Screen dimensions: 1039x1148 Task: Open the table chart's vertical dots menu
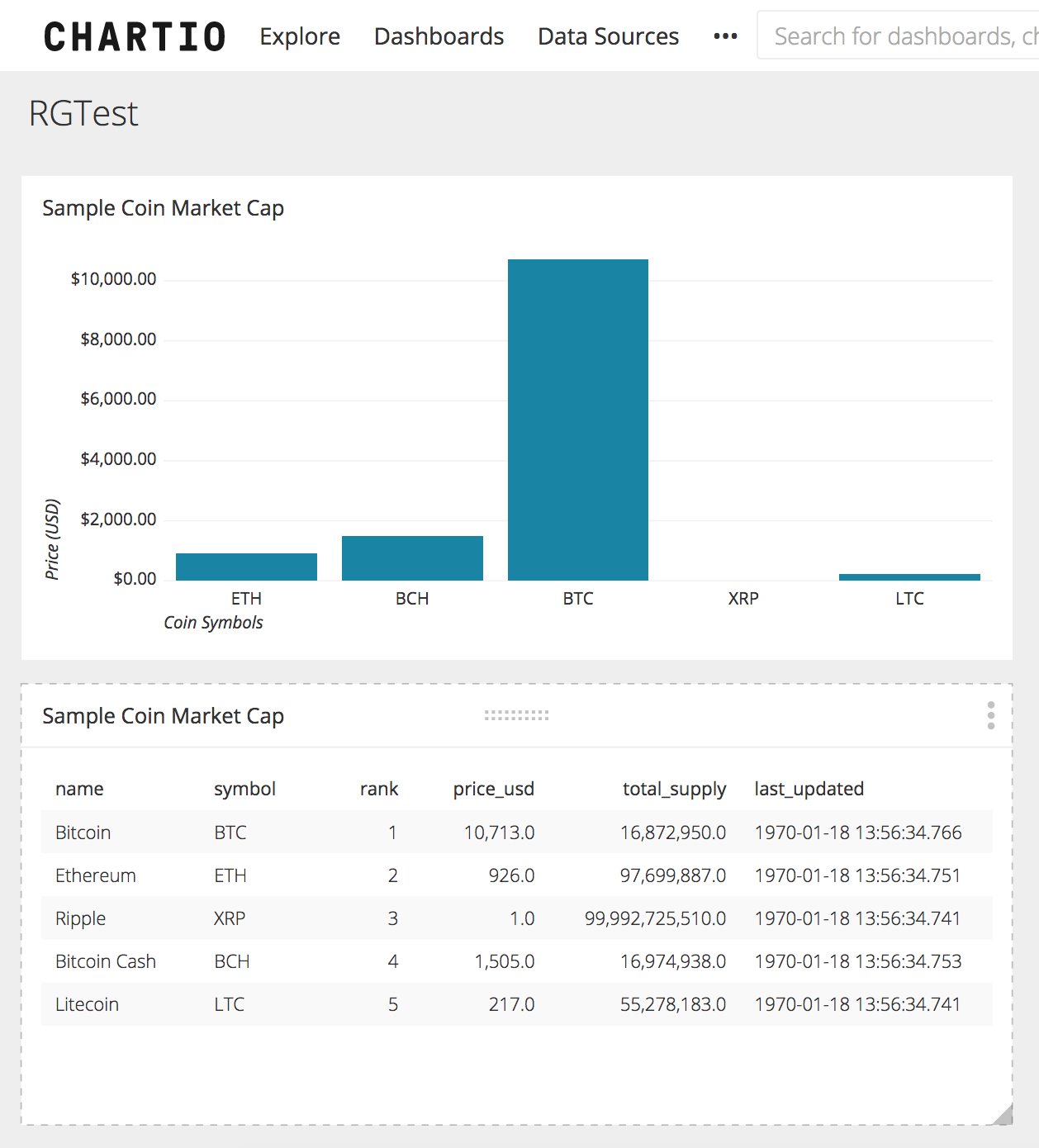[x=990, y=715]
